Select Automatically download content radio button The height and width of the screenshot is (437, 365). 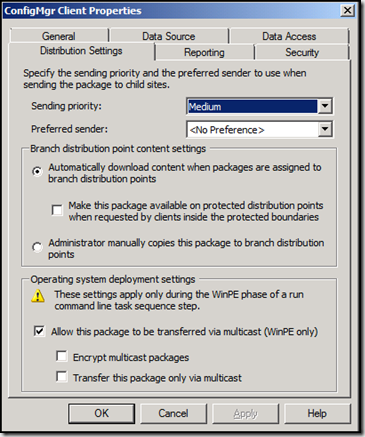point(37,171)
